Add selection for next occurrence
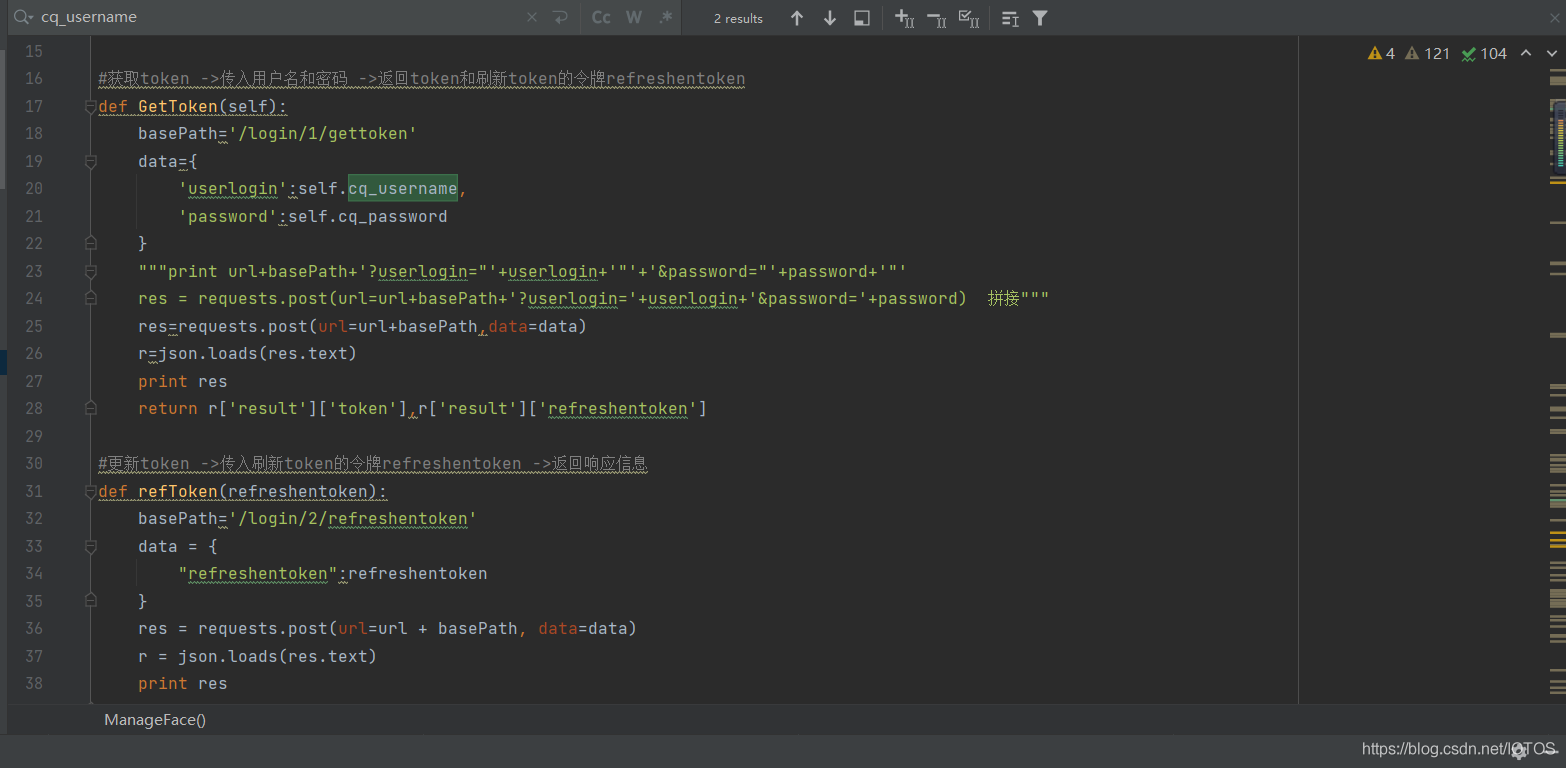Viewport: 1566px width, 768px height. point(904,18)
